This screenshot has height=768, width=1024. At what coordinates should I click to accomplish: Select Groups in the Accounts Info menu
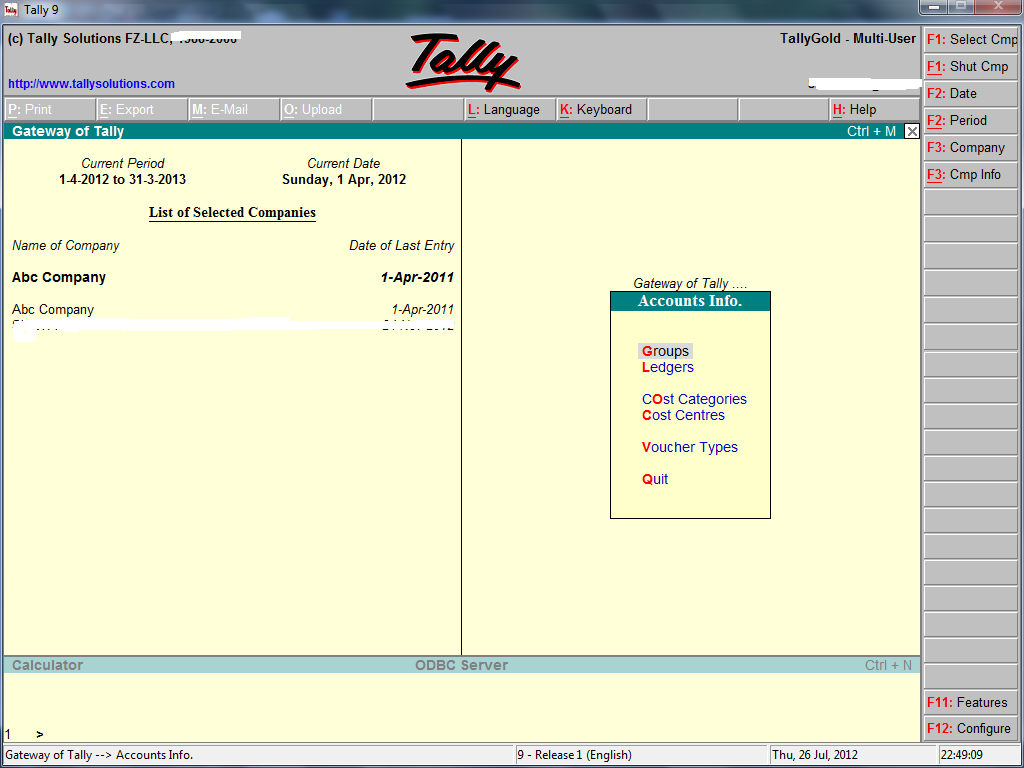click(x=665, y=351)
